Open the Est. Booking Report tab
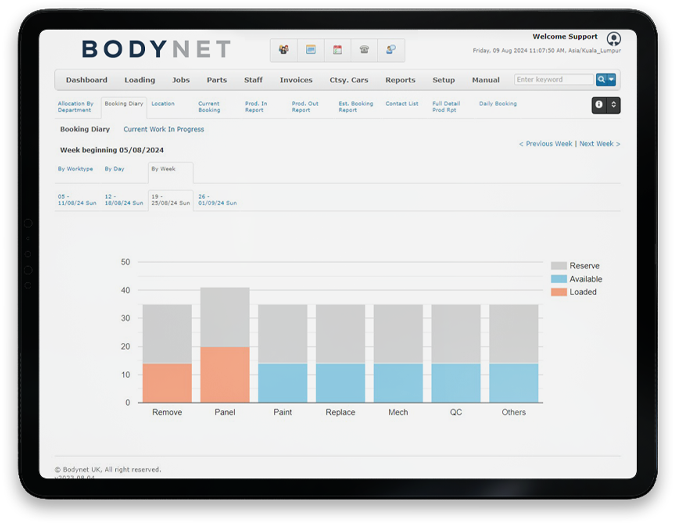 coord(356,107)
